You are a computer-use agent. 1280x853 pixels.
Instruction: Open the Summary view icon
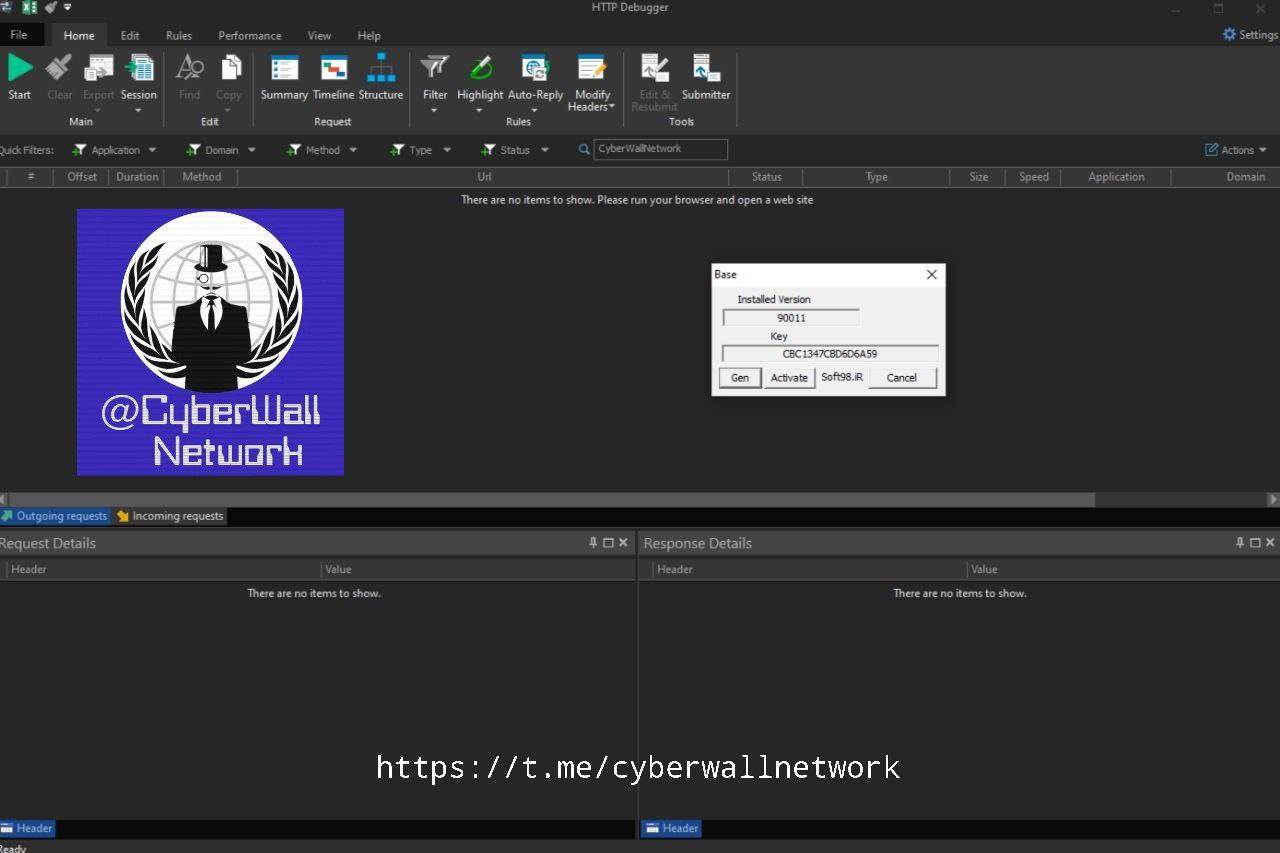point(284,68)
